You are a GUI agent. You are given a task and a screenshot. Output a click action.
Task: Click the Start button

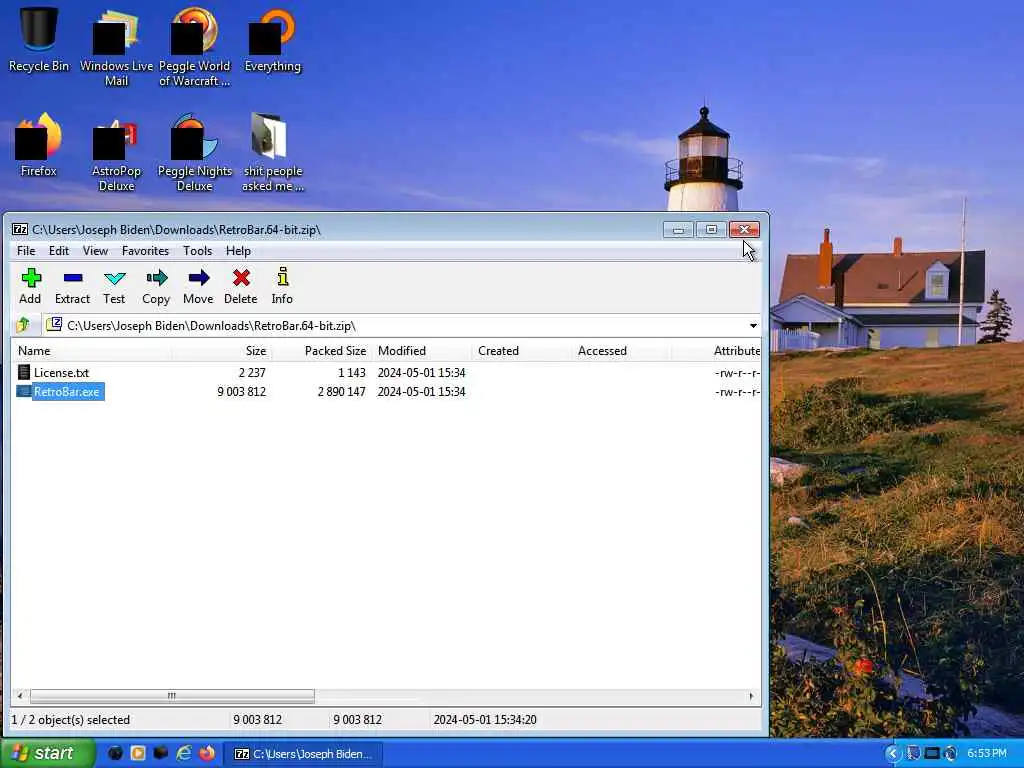tap(47, 753)
